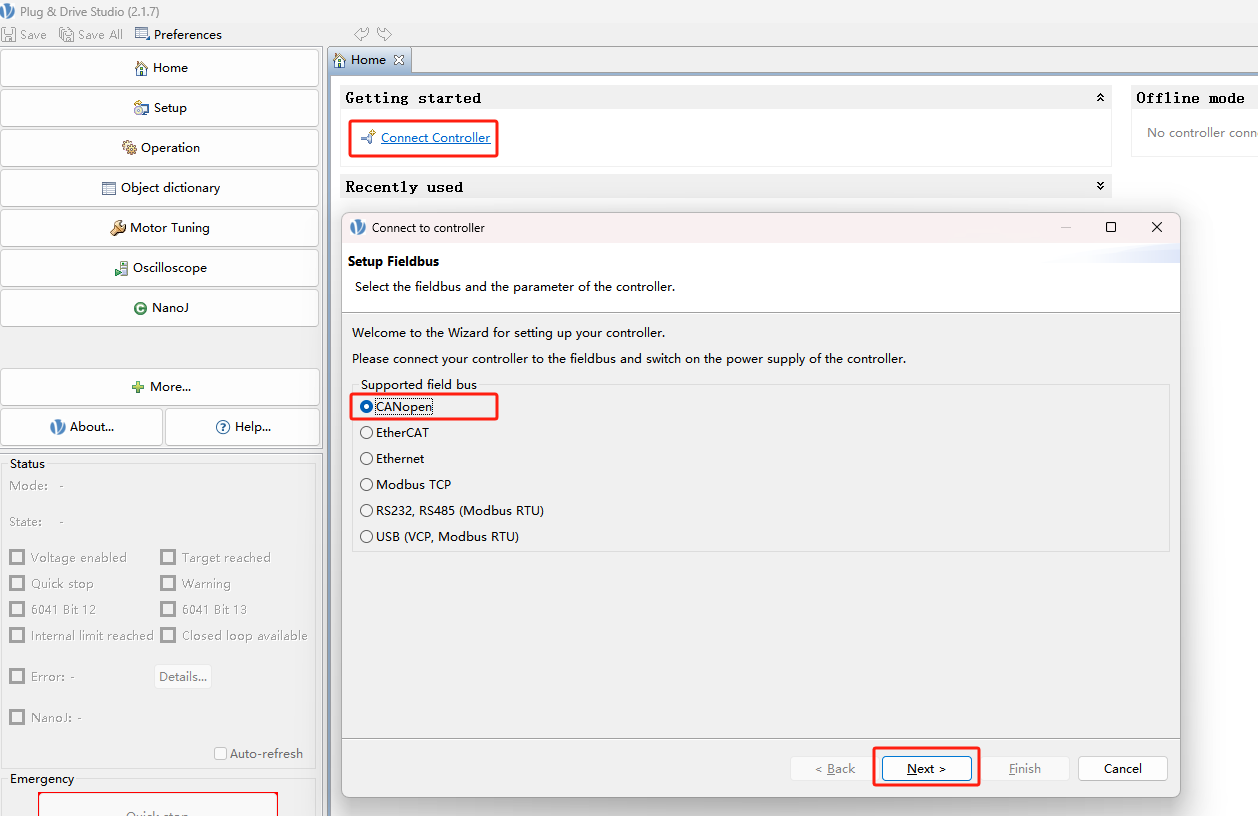The image size is (1258, 816).
Task: Close the Connect to controller dialog
Action: click(1157, 227)
